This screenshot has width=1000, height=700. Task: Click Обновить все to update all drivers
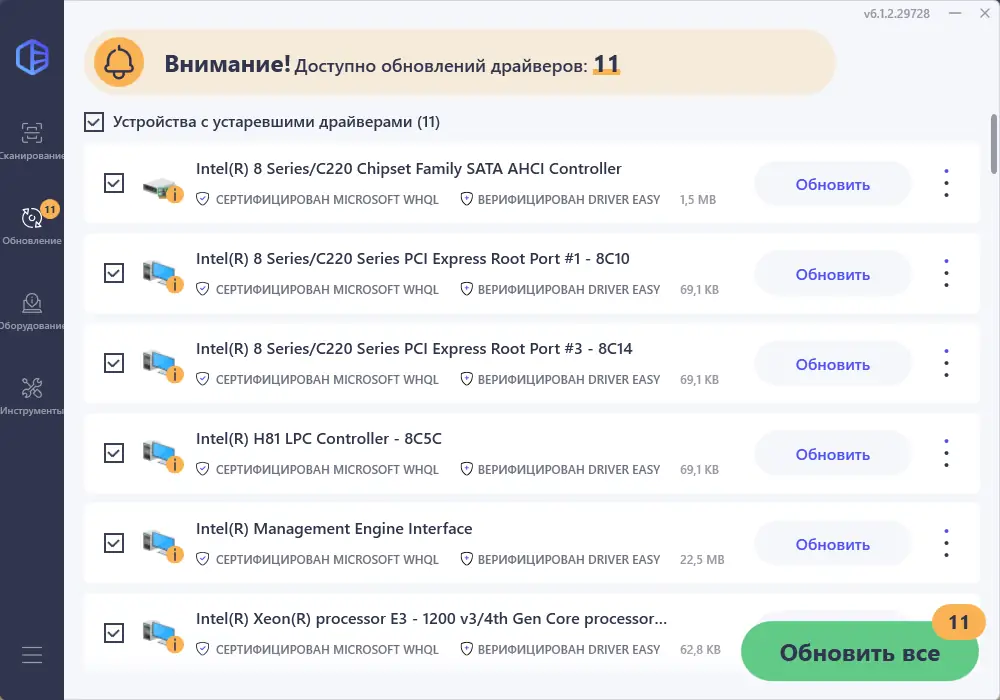pos(859,652)
